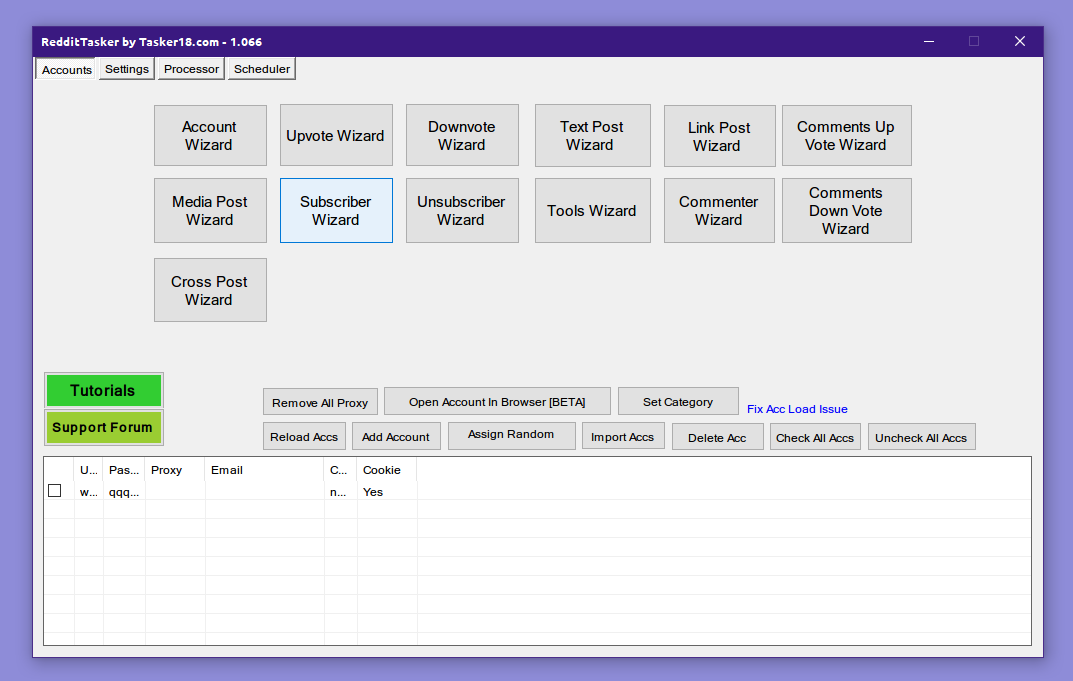The width and height of the screenshot is (1073, 681).
Task: Select the 'w...' username cell
Action: pyautogui.click(x=88, y=492)
